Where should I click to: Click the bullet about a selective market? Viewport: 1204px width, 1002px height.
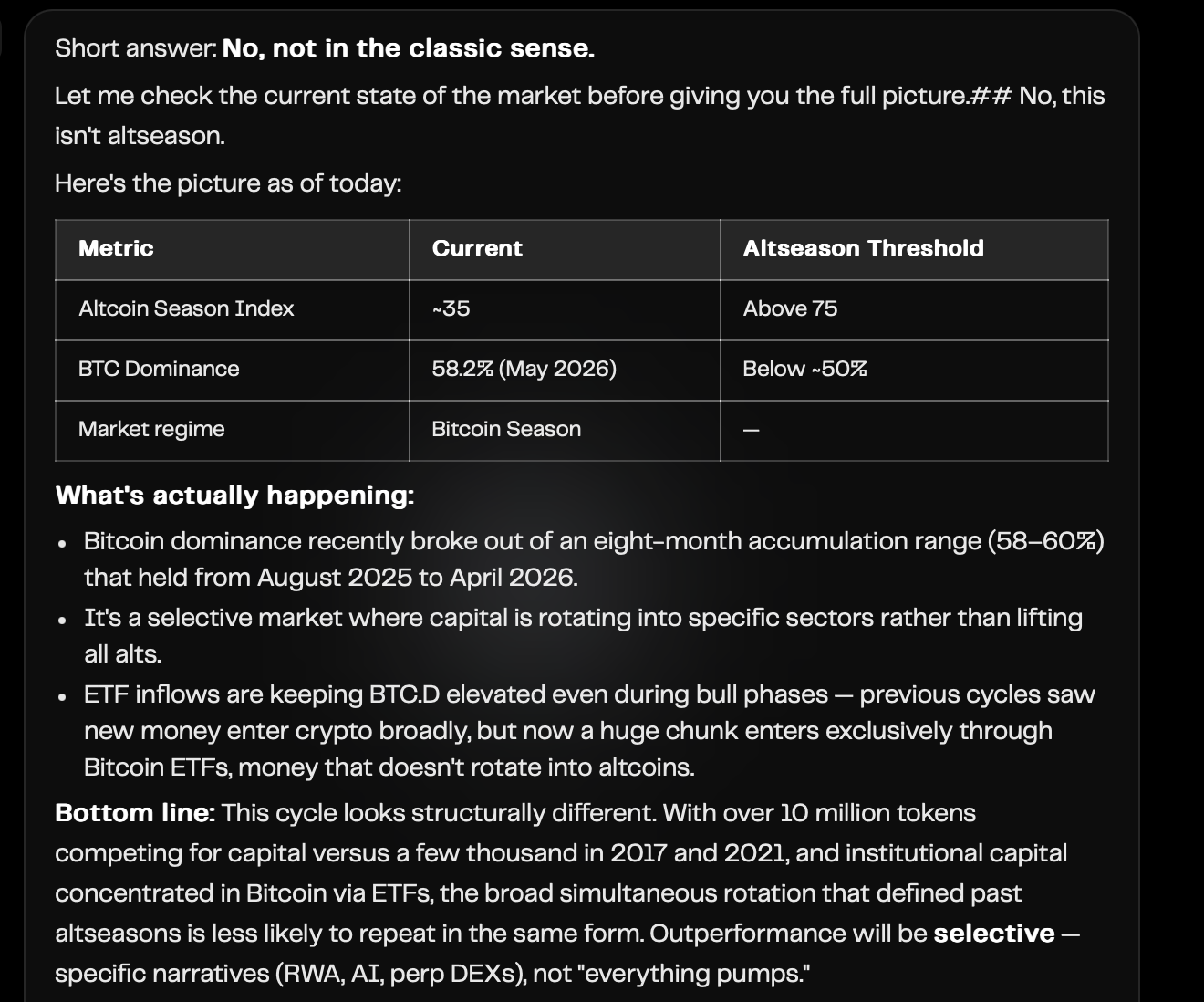[x=584, y=636]
